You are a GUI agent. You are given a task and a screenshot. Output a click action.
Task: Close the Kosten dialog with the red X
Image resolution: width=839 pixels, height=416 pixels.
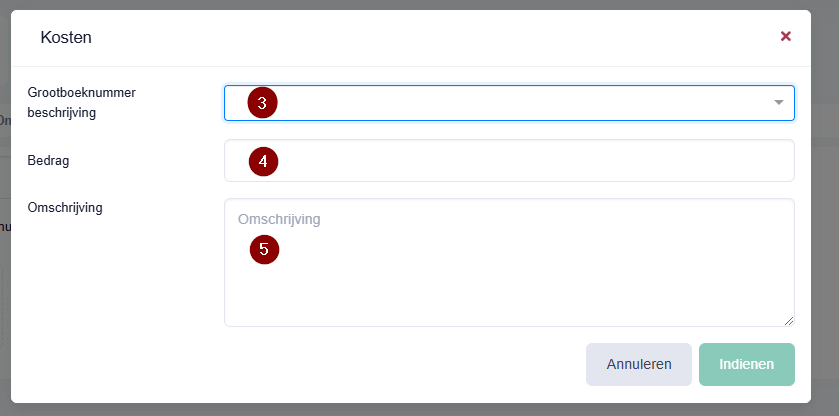pos(785,36)
